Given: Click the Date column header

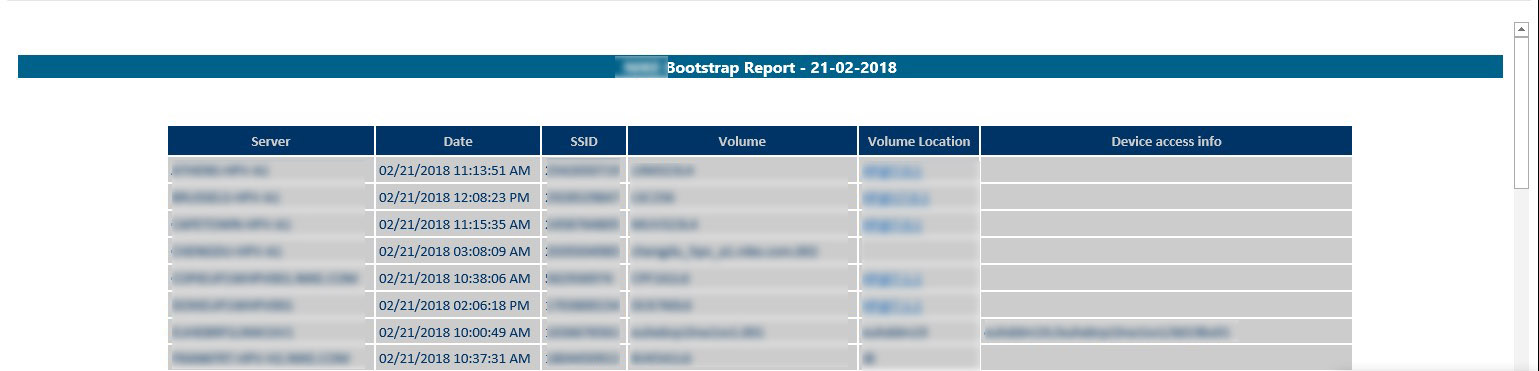Looking at the screenshot, I should pyautogui.click(x=458, y=141).
